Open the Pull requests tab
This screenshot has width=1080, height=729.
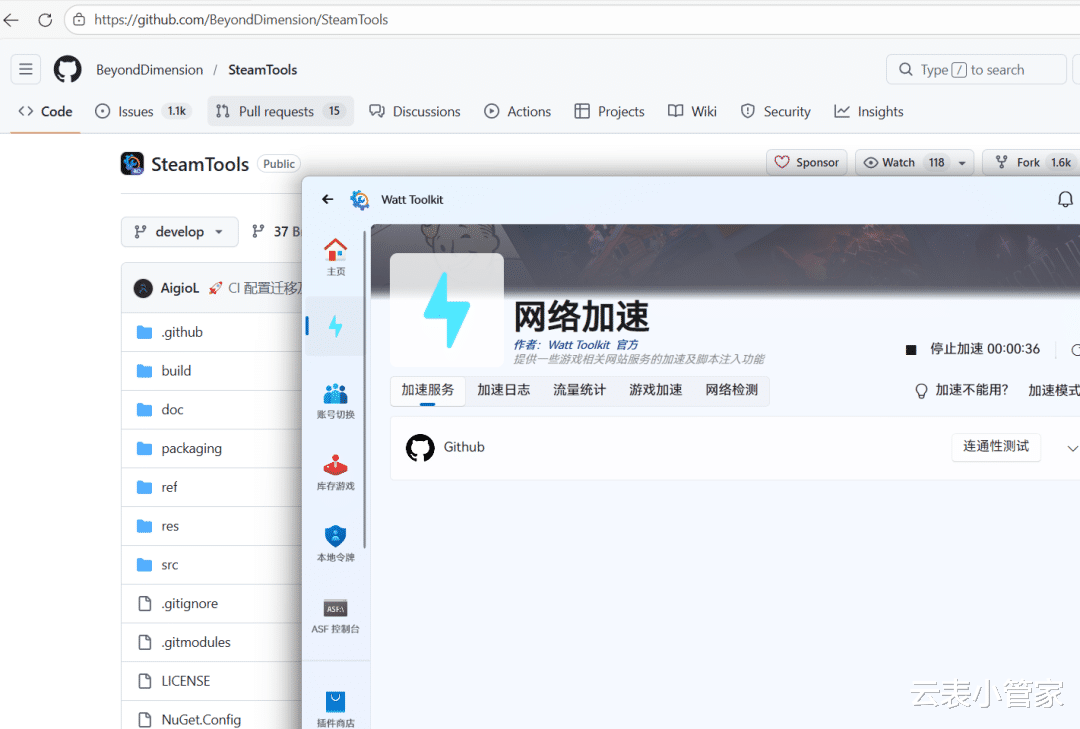click(280, 112)
